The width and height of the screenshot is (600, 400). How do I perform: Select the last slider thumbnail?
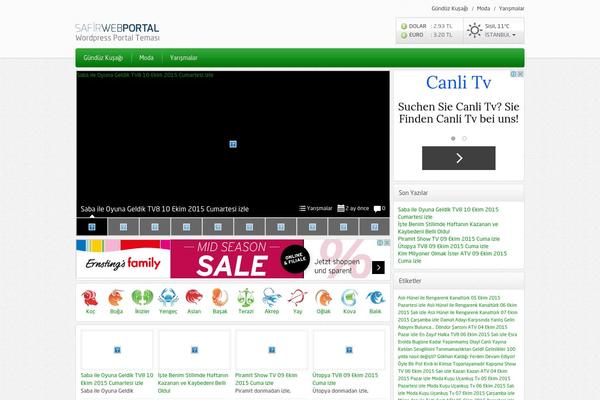pos(375,227)
